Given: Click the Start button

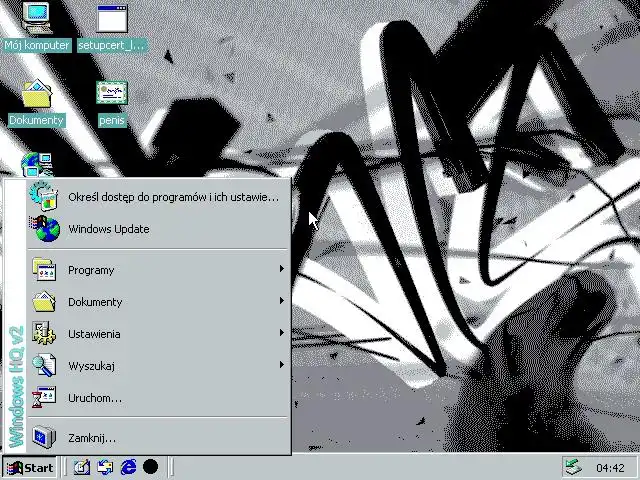Looking at the screenshot, I should pyautogui.click(x=29, y=467).
